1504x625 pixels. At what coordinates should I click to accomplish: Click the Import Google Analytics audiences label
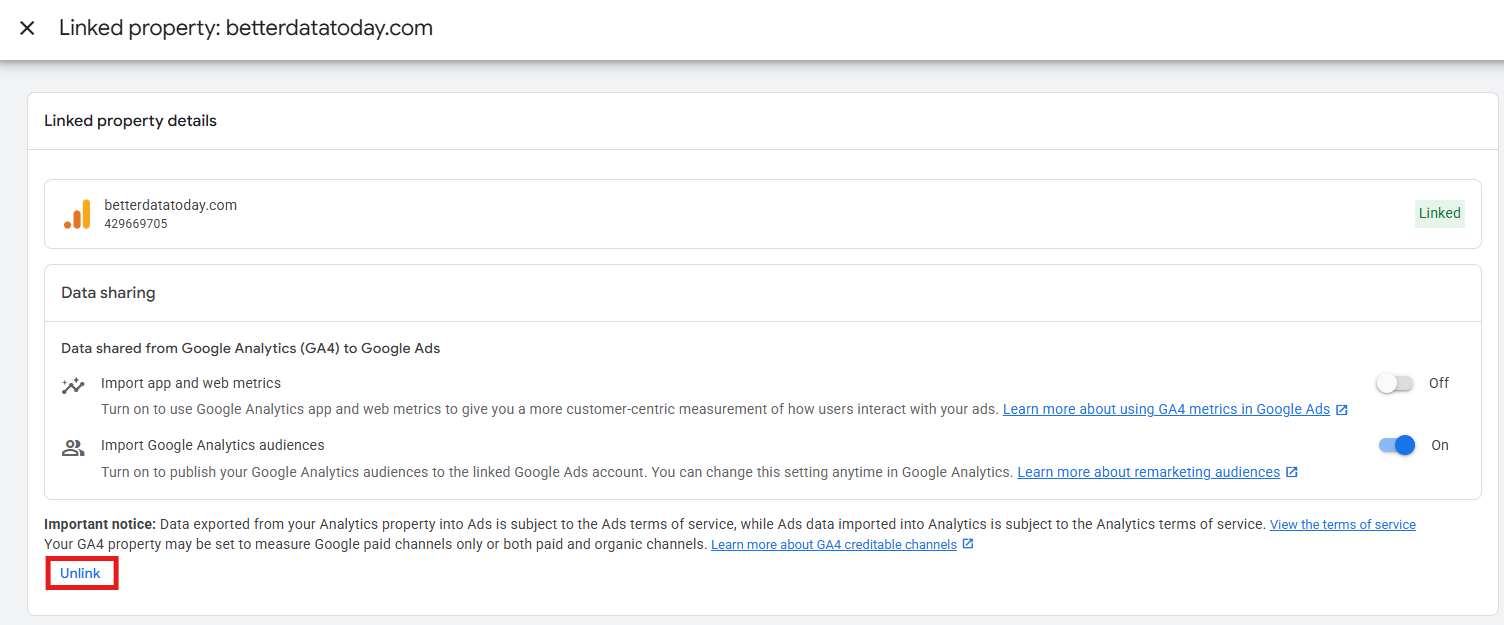click(x=213, y=446)
